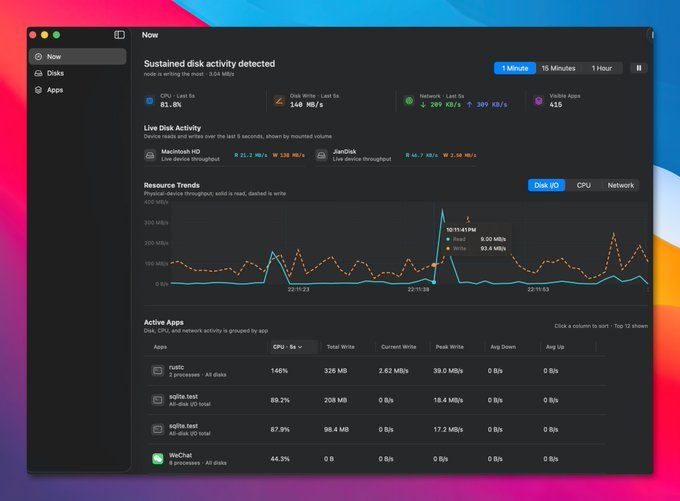Click the purple Visible Apps icon
The width and height of the screenshot is (680, 501).
539,101
